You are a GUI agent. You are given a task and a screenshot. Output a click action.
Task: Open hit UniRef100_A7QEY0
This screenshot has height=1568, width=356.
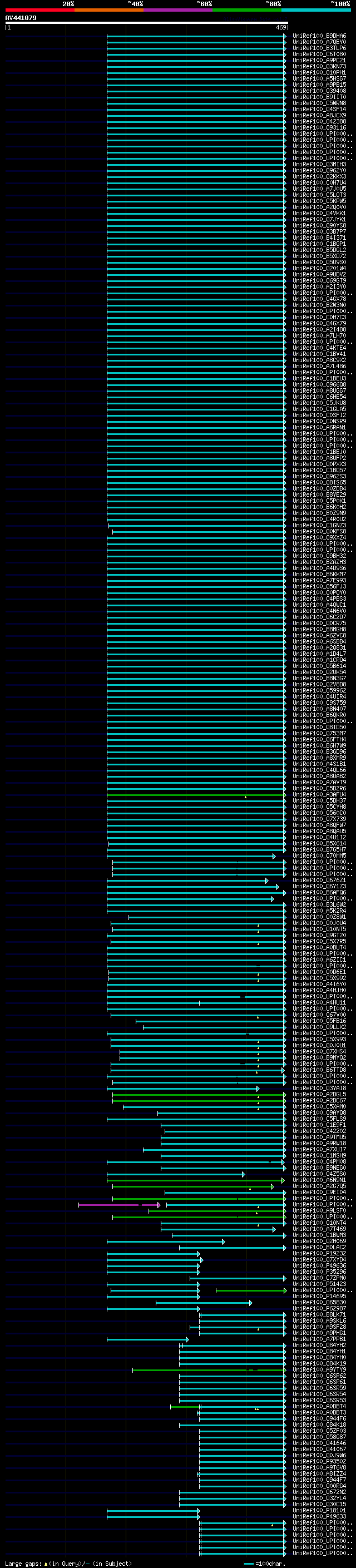pos(319,42)
